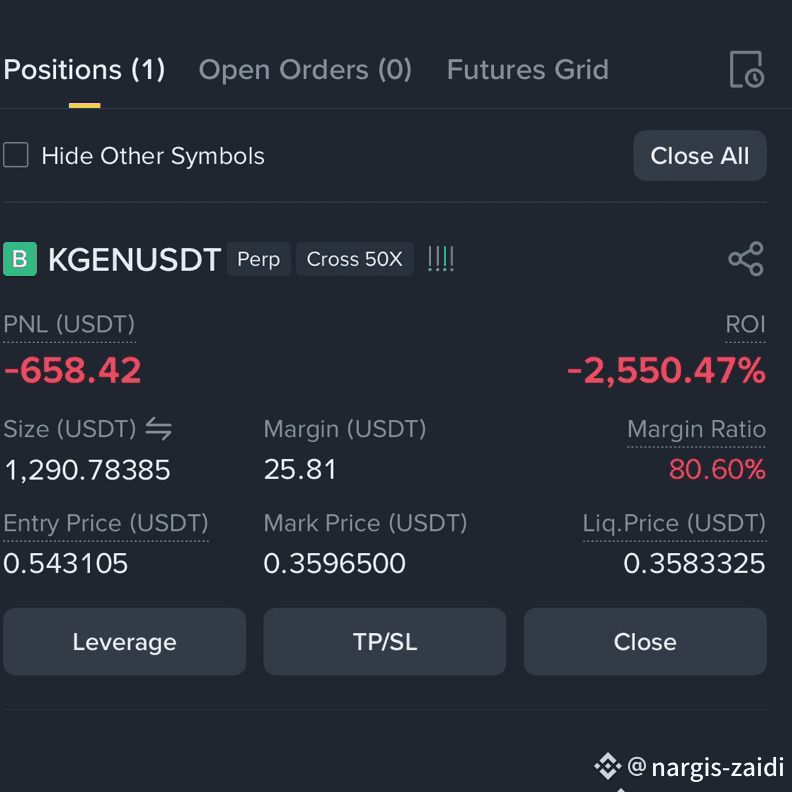Screen dimensions: 792x792
Task: Check Hide Other Symbols box
Action: coord(16,155)
